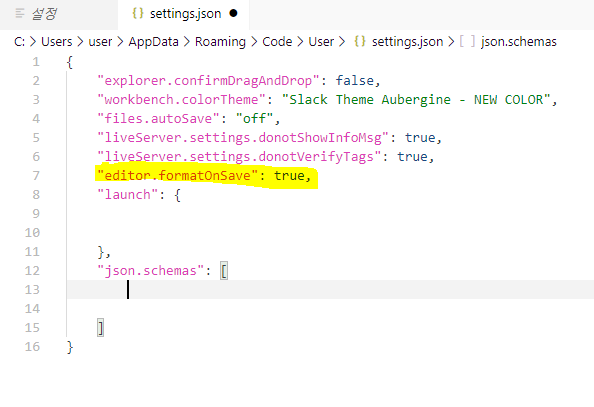Click line number 16 in the gutter
594x407 pixels.
point(32,347)
